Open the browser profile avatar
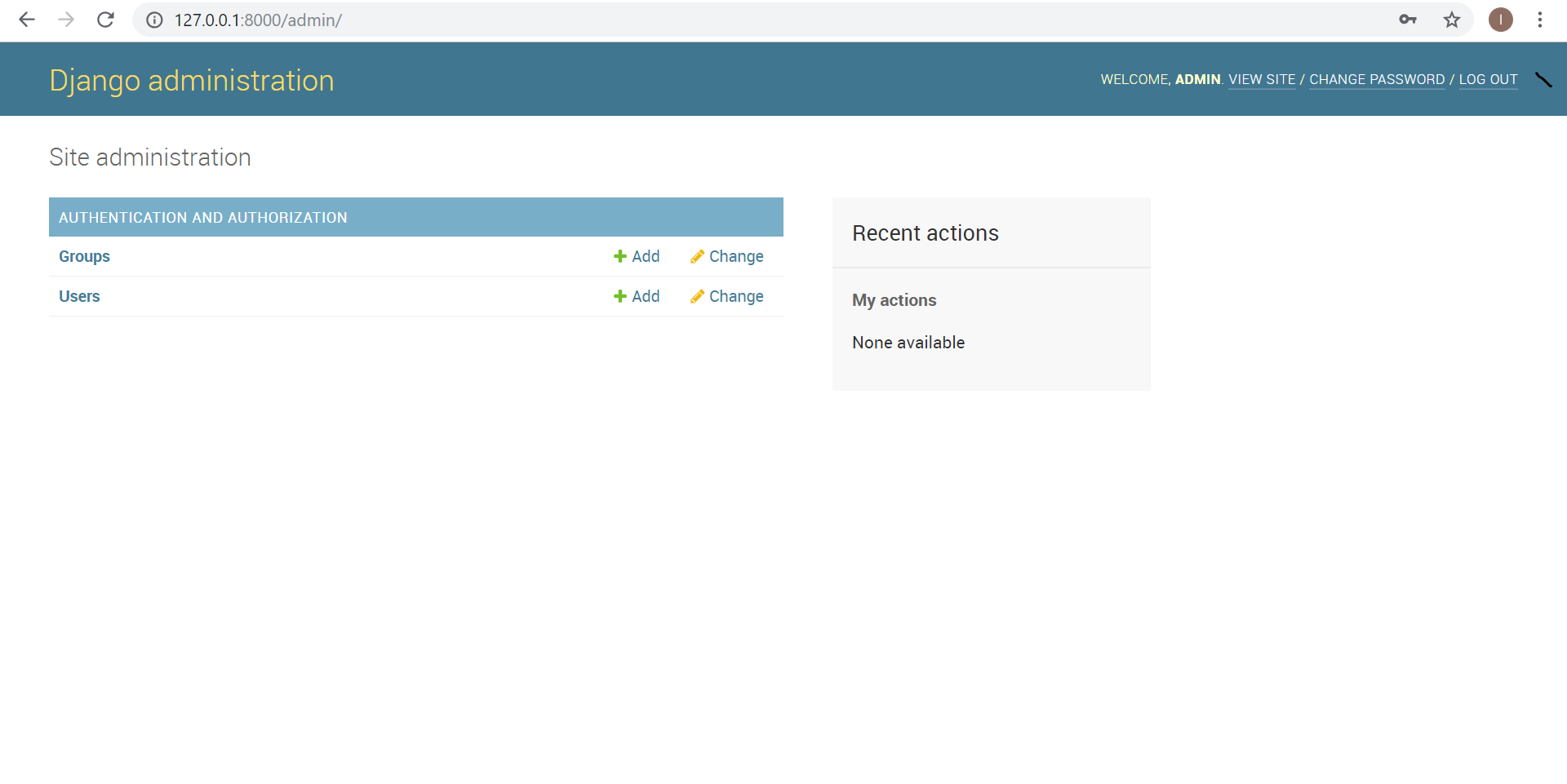Viewport: 1567px width, 784px height. [1501, 20]
